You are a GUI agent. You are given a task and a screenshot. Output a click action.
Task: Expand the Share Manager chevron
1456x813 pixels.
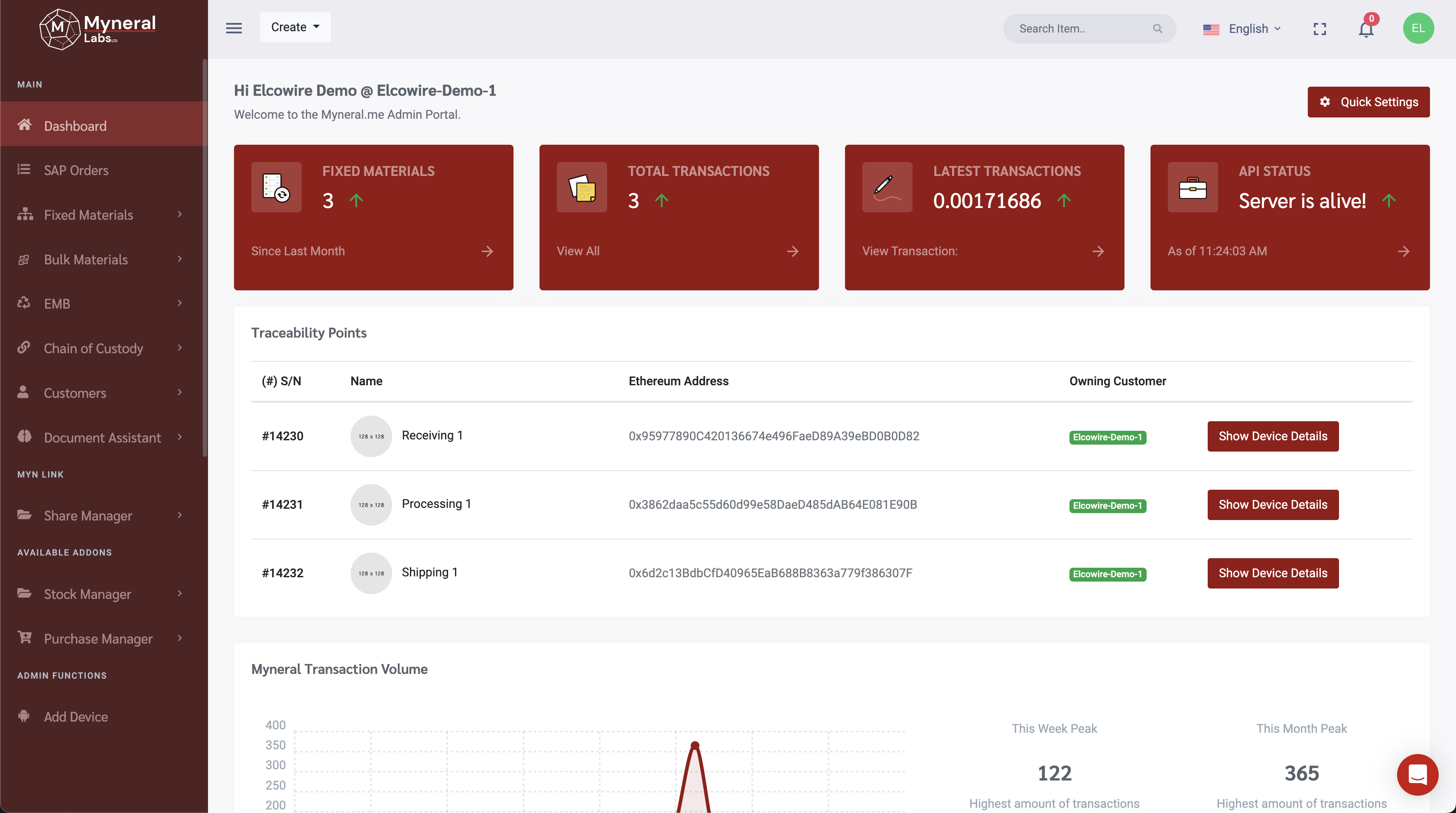tap(180, 514)
